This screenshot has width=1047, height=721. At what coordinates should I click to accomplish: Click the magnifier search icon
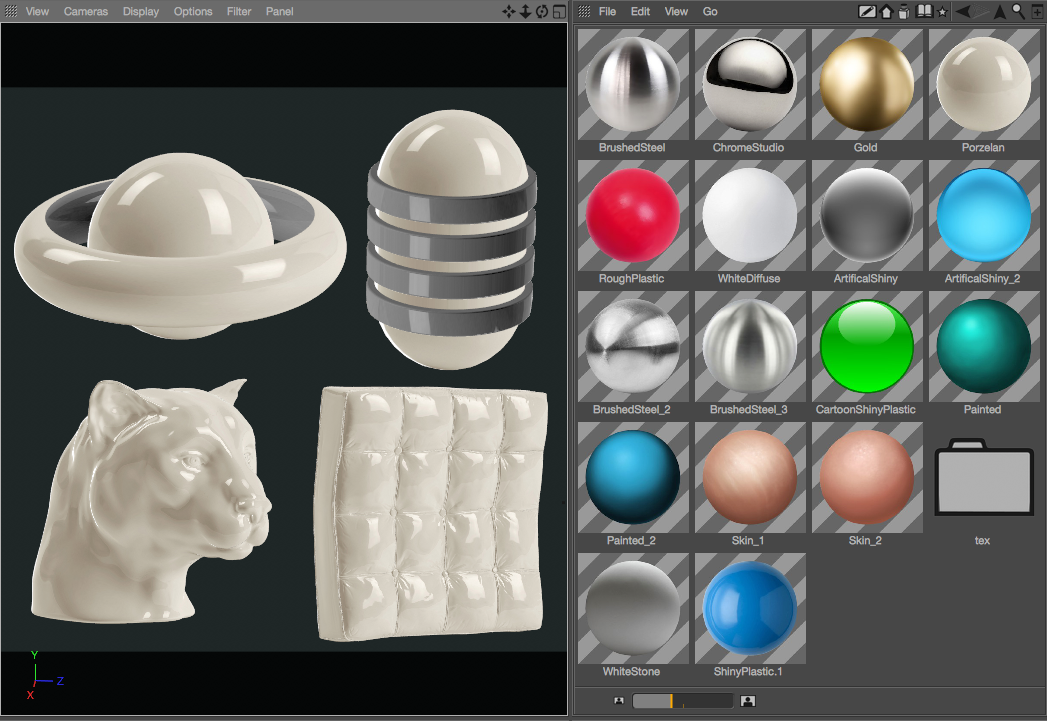point(1018,11)
